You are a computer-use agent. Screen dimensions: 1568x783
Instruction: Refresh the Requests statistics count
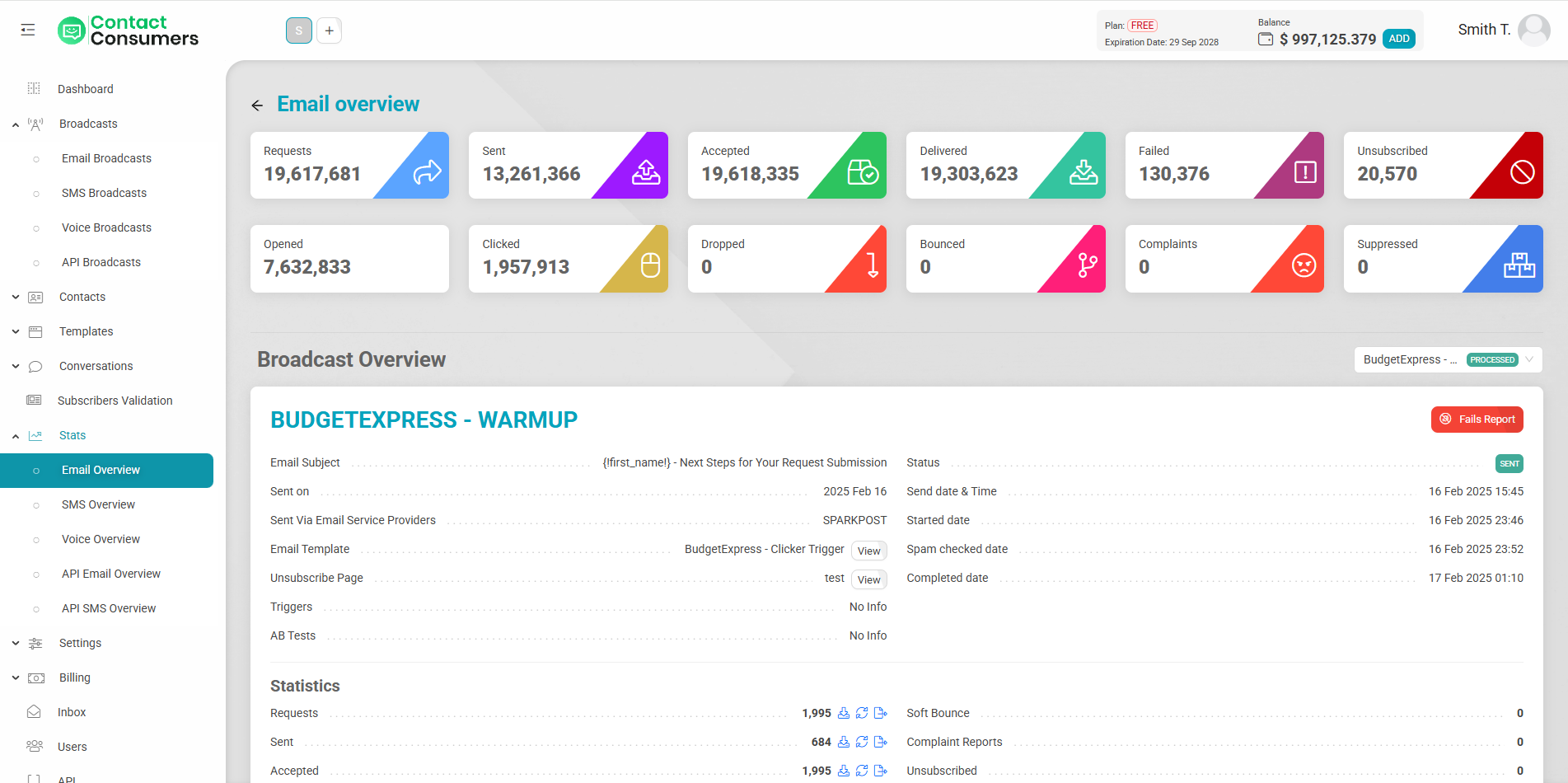click(862, 713)
